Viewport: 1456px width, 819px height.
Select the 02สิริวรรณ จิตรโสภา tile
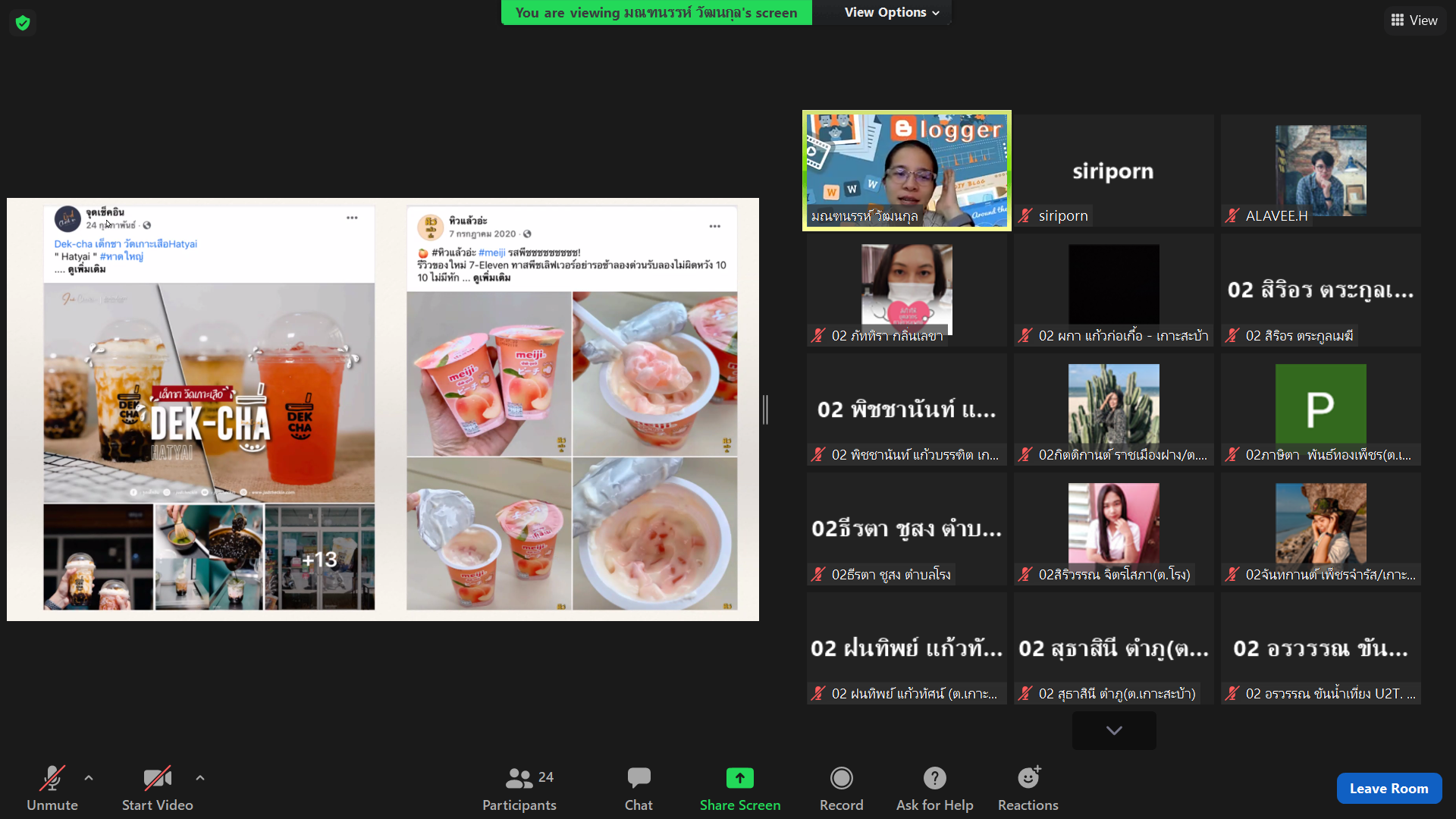point(1113,529)
